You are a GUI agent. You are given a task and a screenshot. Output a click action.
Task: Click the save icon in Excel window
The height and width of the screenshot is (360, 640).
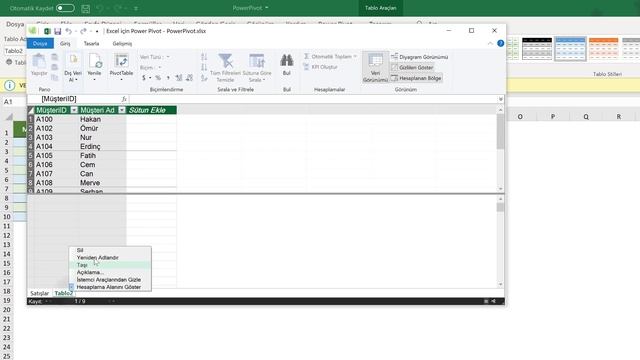click(85, 8)
